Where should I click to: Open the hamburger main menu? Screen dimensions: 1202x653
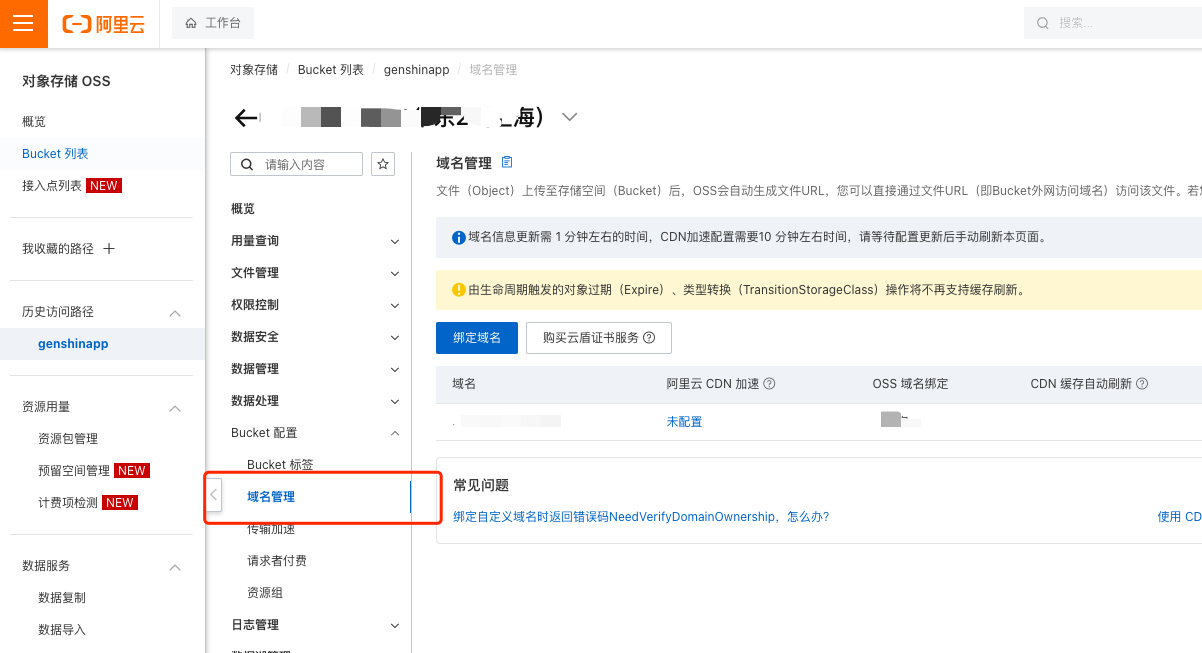pos(23,24)
